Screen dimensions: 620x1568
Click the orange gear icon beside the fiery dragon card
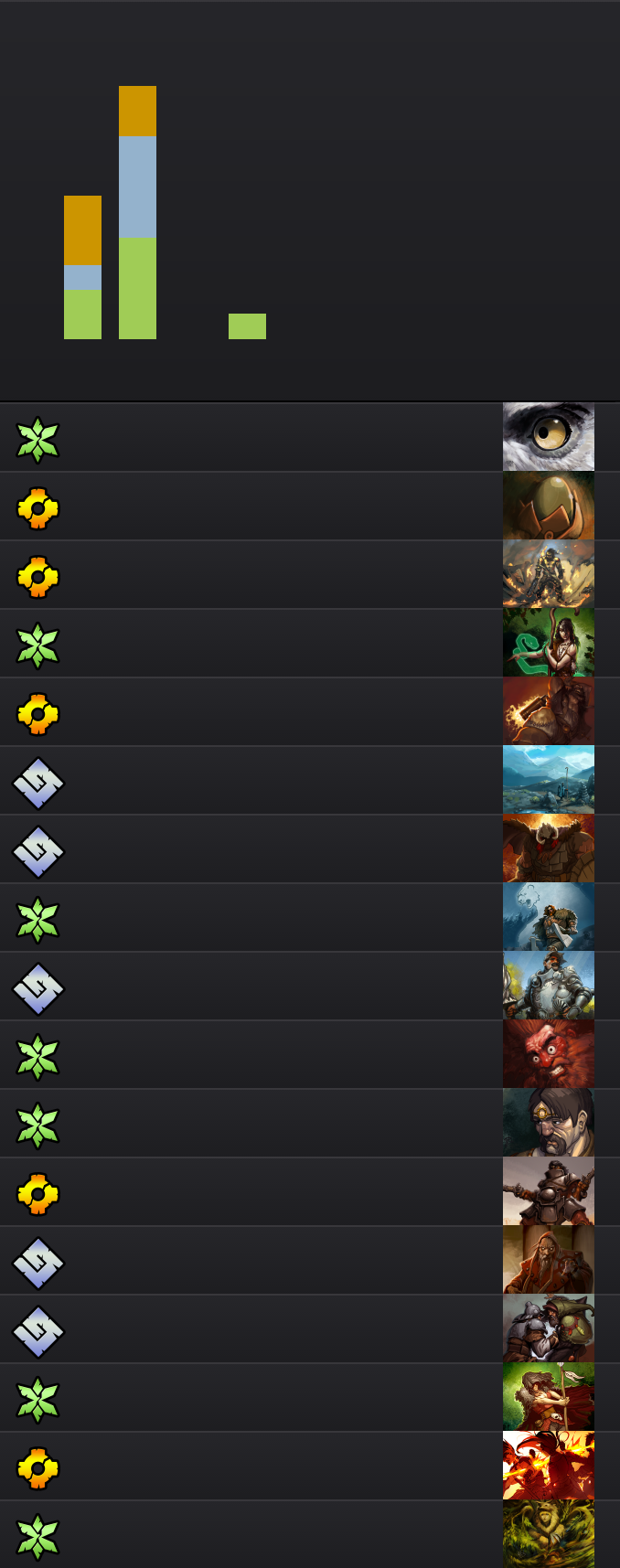37,1468
